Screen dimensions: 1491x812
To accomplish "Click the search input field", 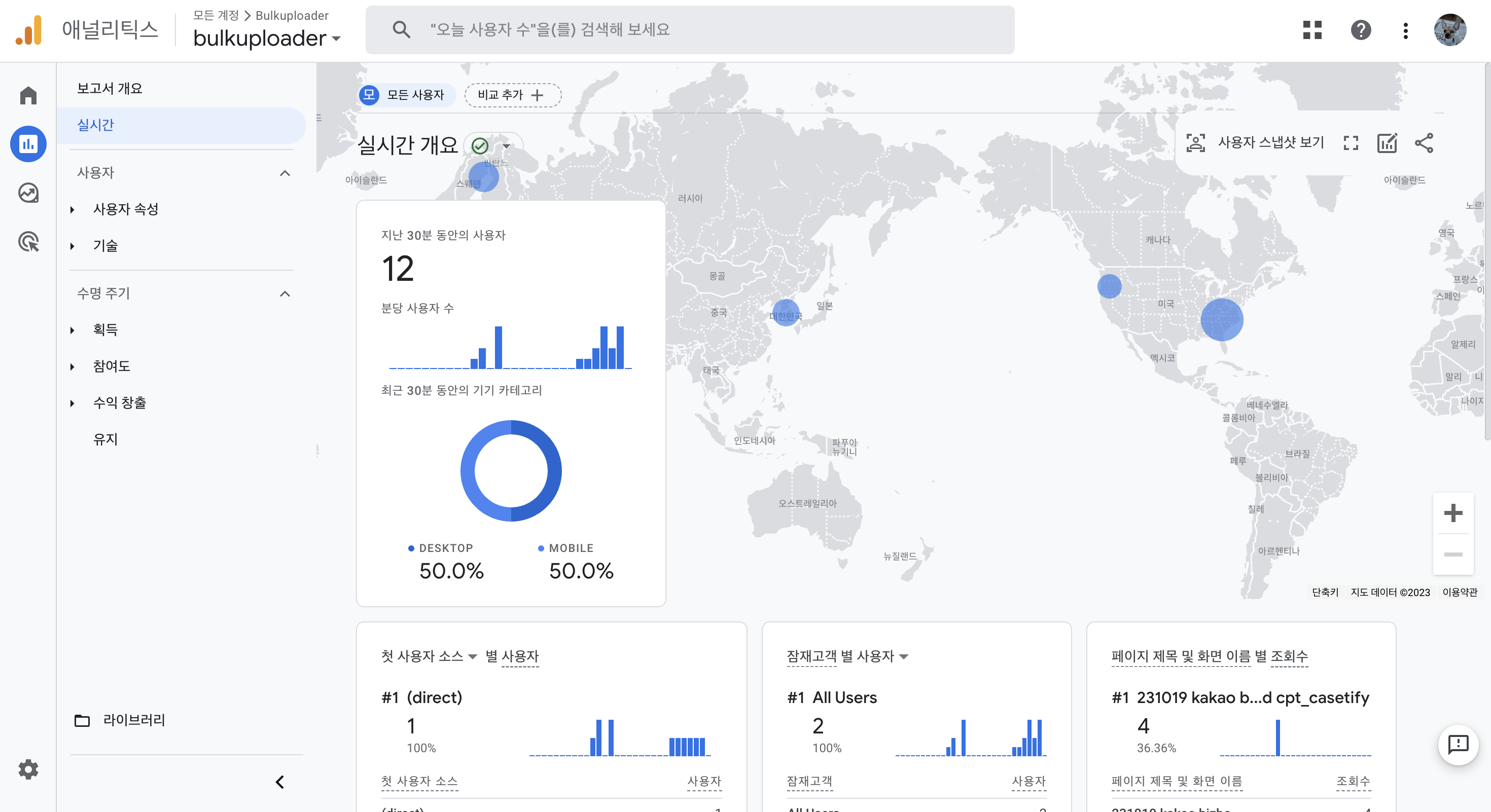I will pyautogui.click(x=689, y=29).
